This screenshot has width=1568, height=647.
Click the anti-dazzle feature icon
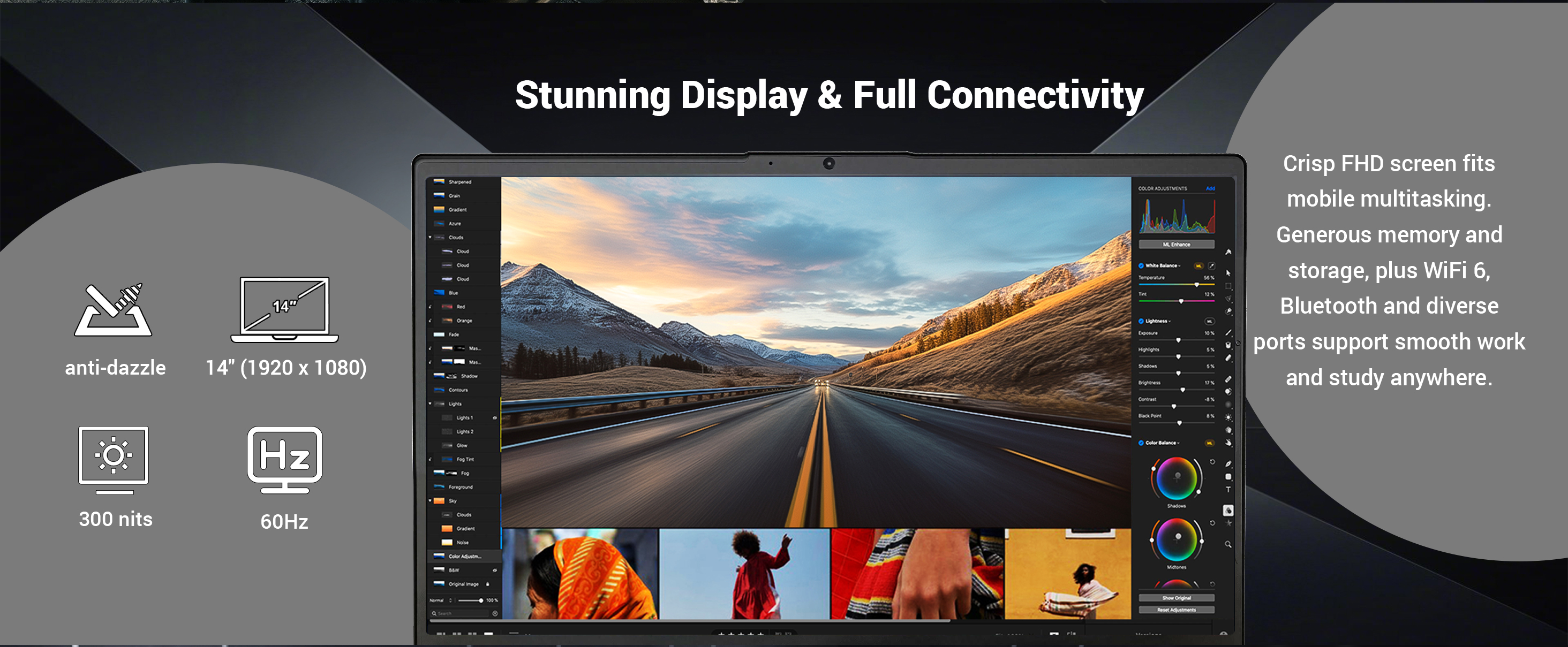point(113,309)
